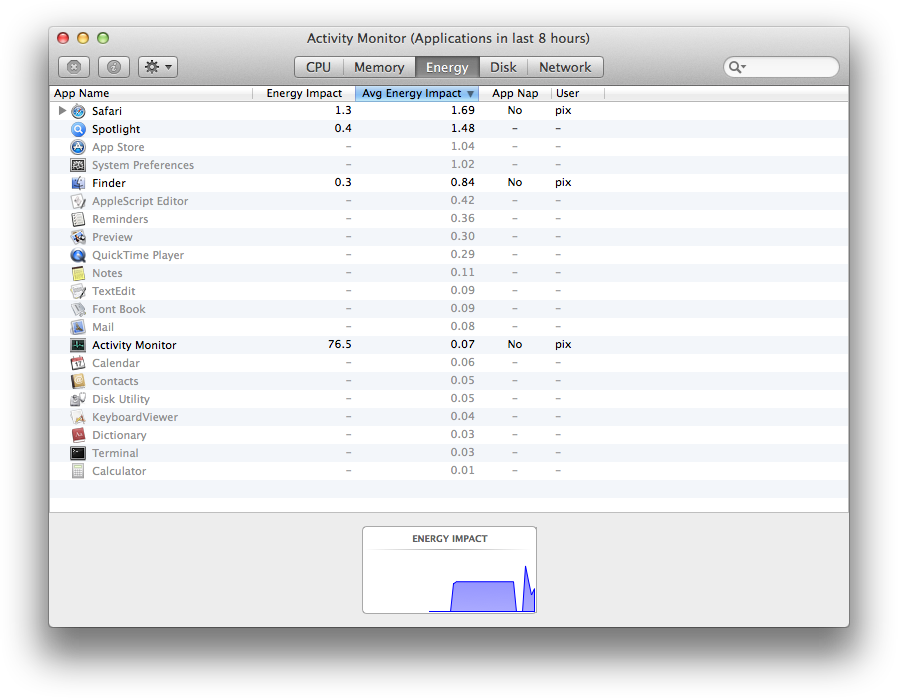This screenshot has width=898, height=698.
Task: Switch to the CPU tab
Action: click(x=318, y=67)
